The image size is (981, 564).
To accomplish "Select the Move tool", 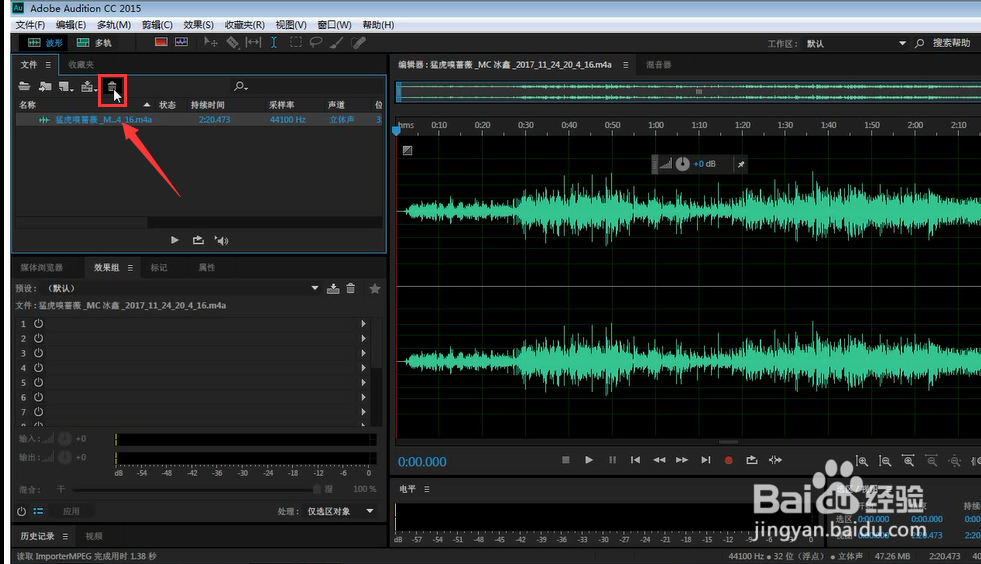I will click(x=210, y=43).
